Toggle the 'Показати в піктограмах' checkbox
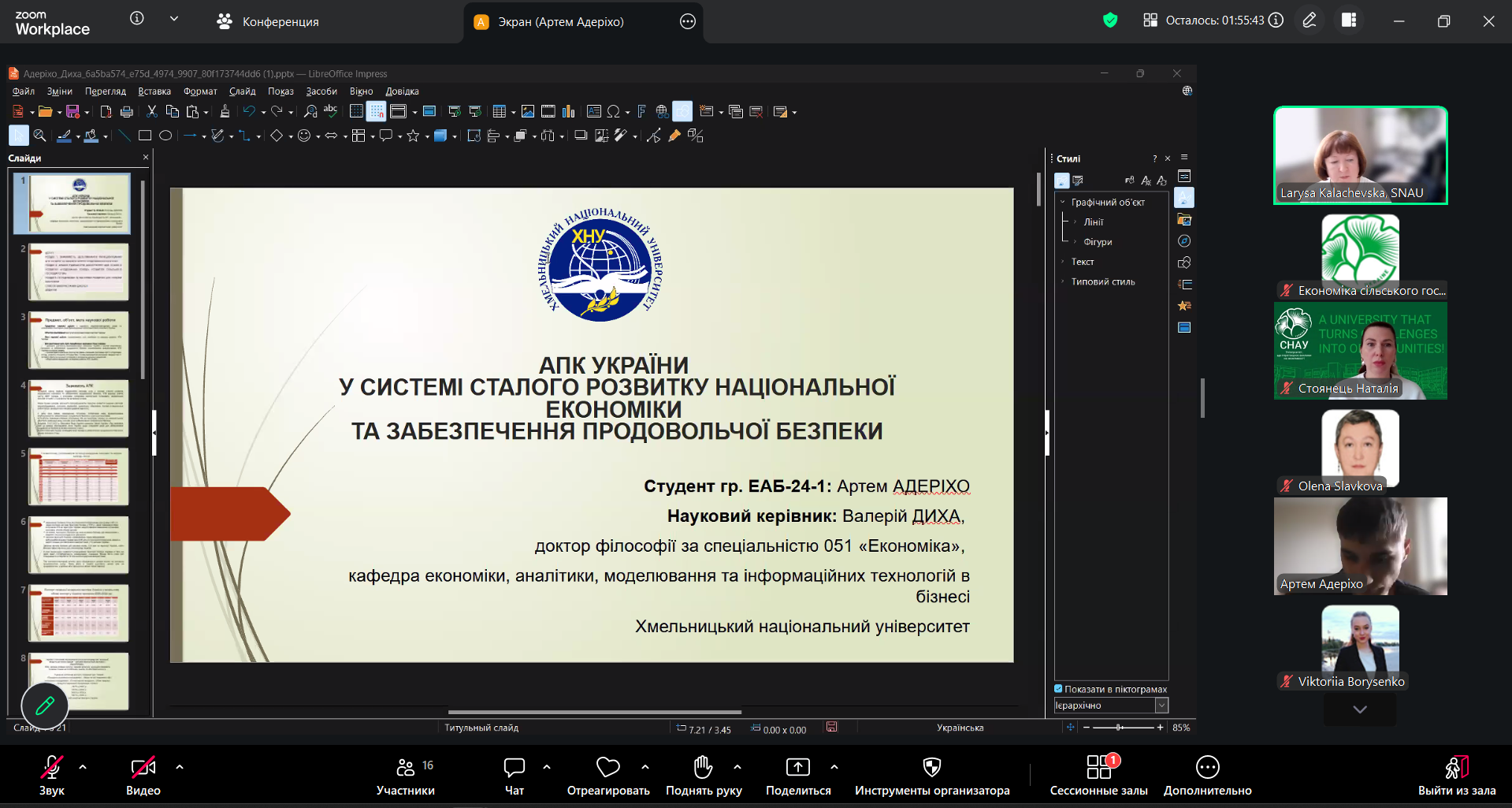 pyautogui.click(x=1059, y=689)
